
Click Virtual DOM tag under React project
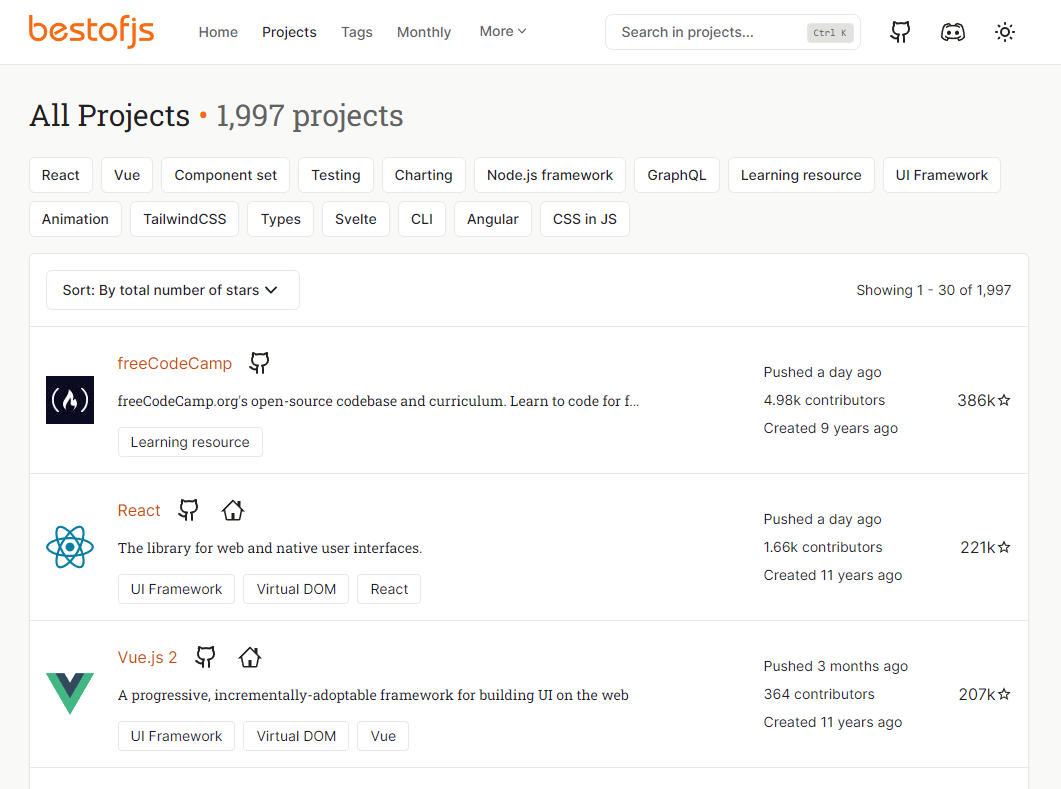pos(296,589)
